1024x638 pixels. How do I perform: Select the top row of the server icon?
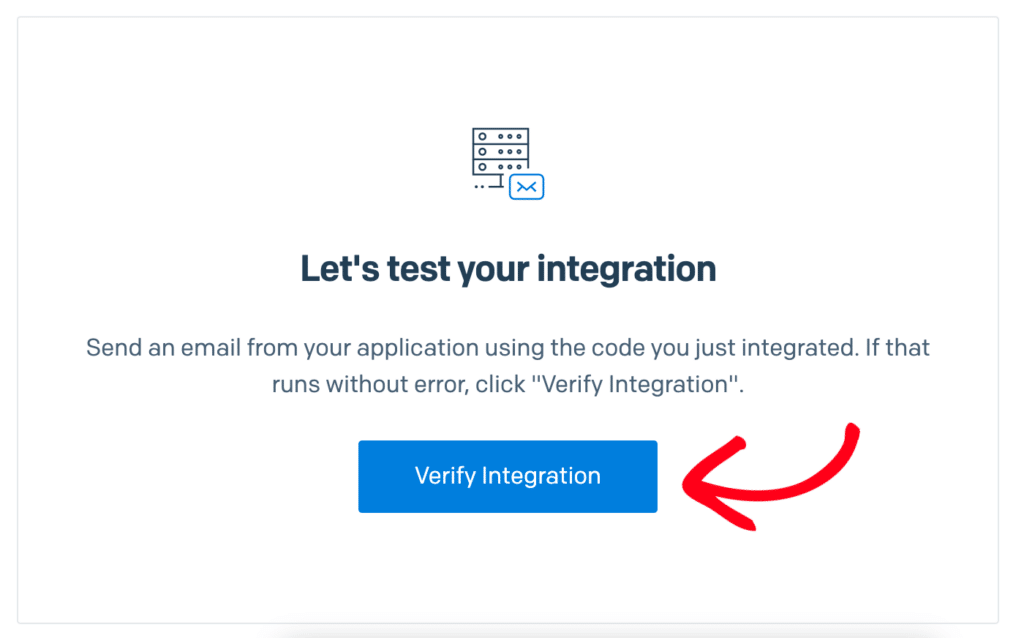[x=500, y=136]
